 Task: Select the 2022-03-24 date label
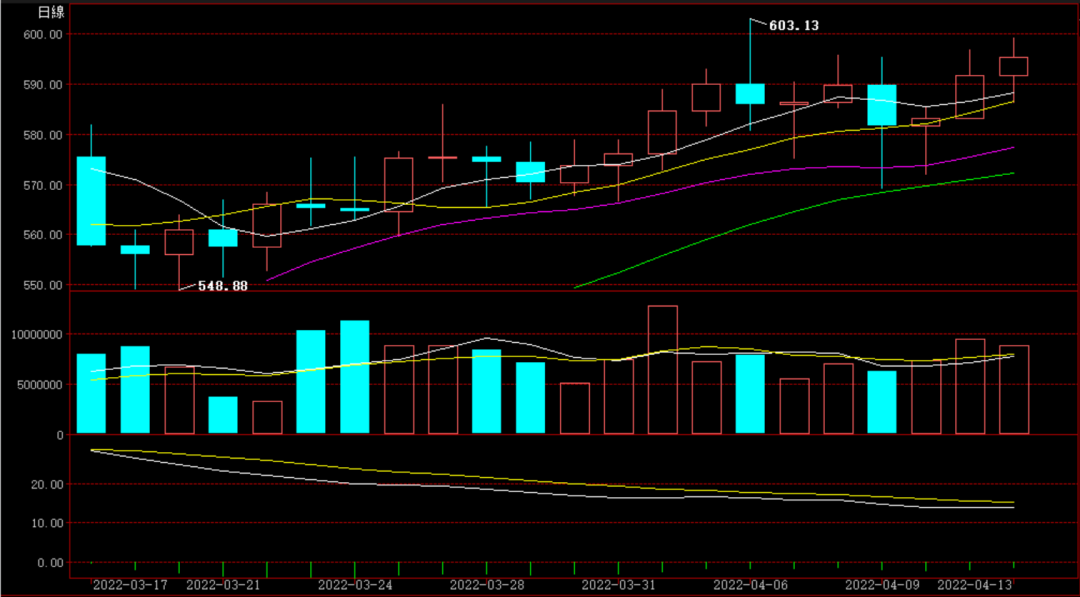click(355, 585)
